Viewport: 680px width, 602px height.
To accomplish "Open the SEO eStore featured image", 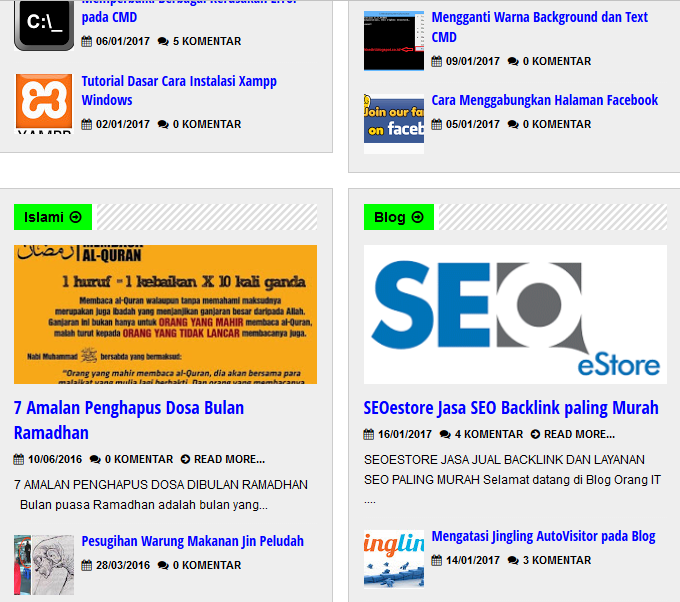I will point(515,314).
